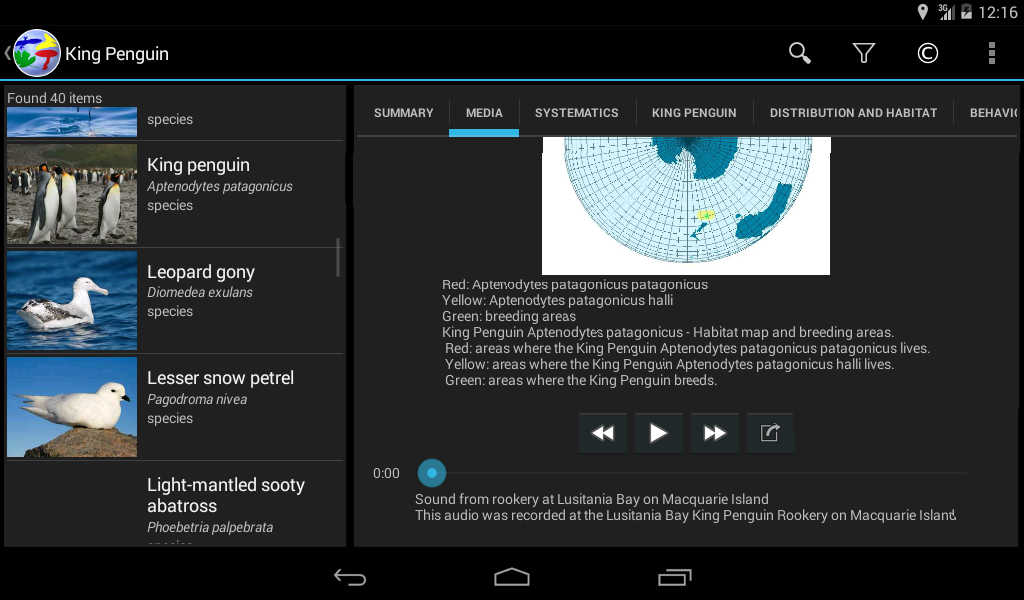Tap the 3G signal strength icon
The image size is (1024, 600).
point(946,12)
